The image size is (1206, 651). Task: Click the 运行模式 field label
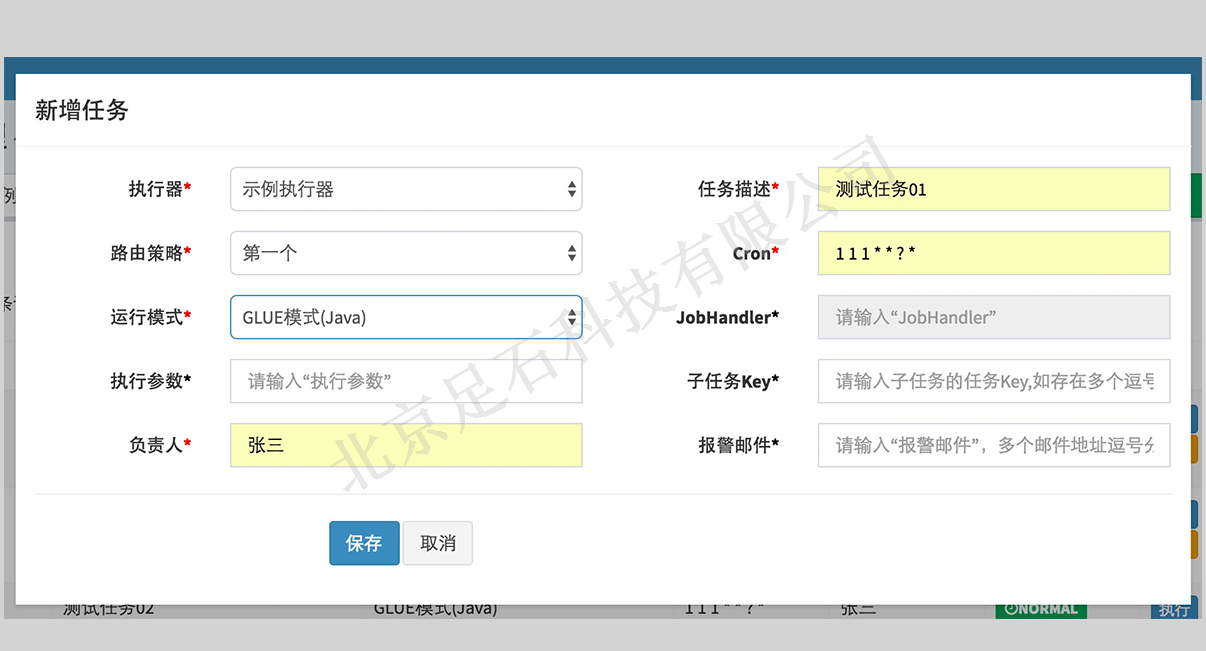tap(147, 317)
